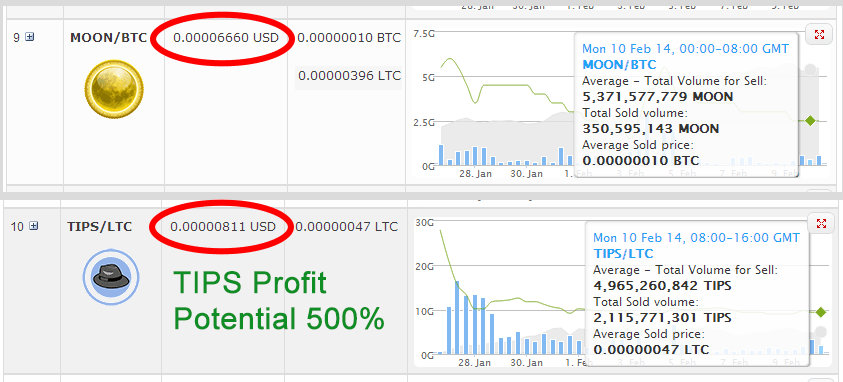Click the 0.00000047 LTC price in TIPS row
The image size is (843, 382).
click(347, 227)
